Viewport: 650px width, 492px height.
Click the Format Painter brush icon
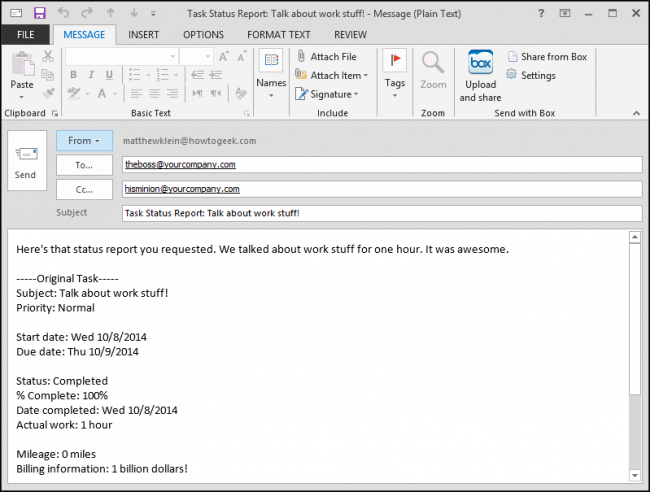pyautogui.click(x=48, y=93)
